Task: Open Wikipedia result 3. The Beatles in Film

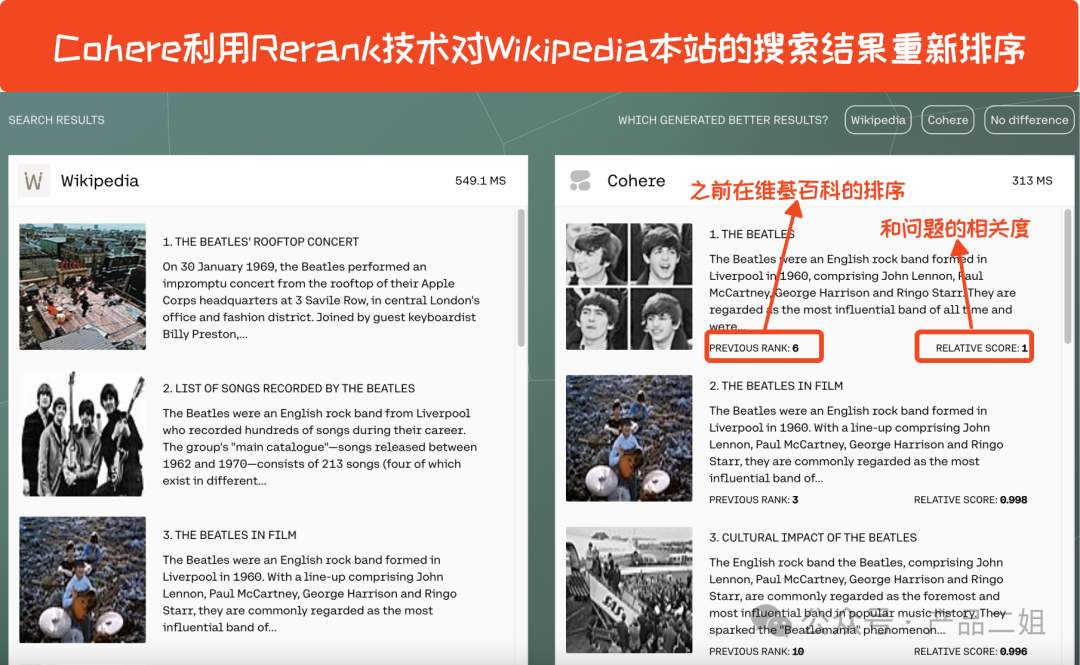Action: pos(229,535)
